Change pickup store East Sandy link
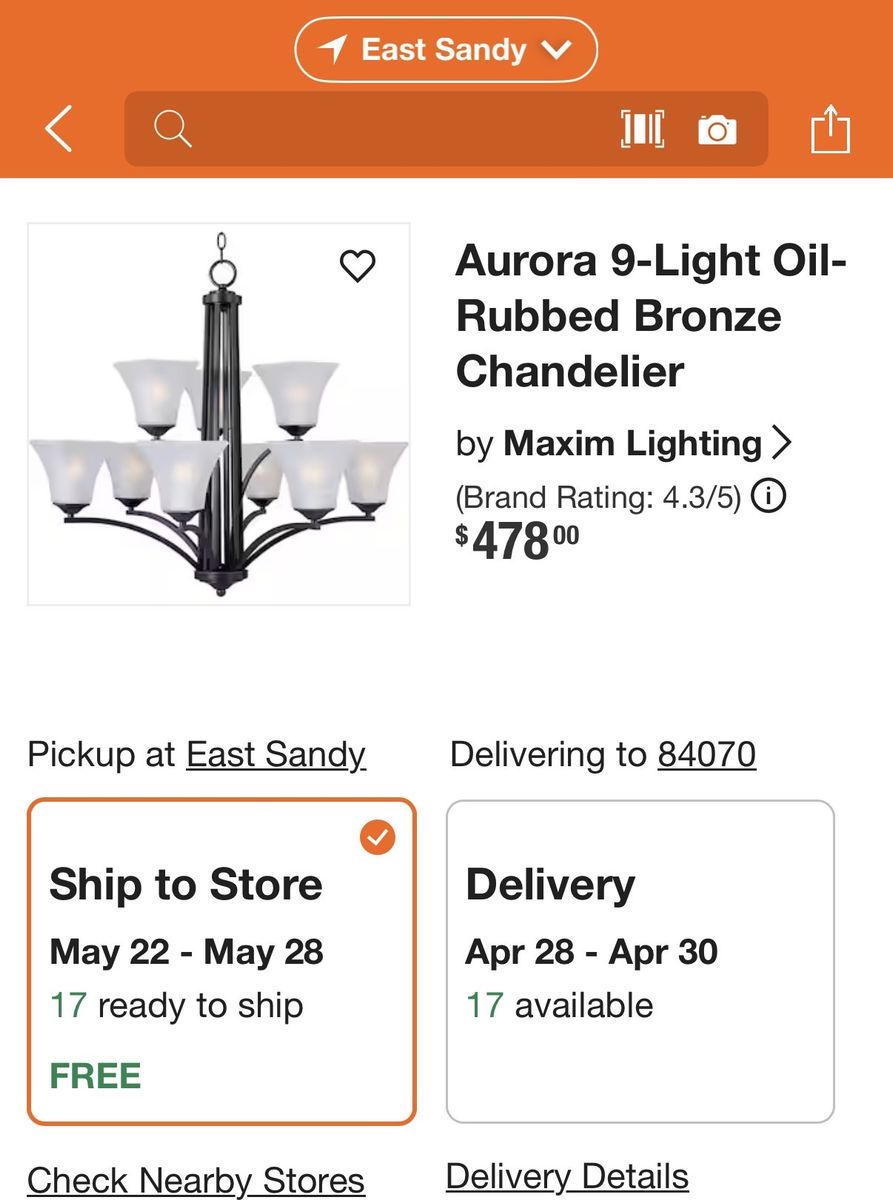893x1200 pixels. click(x=276, y=754)
